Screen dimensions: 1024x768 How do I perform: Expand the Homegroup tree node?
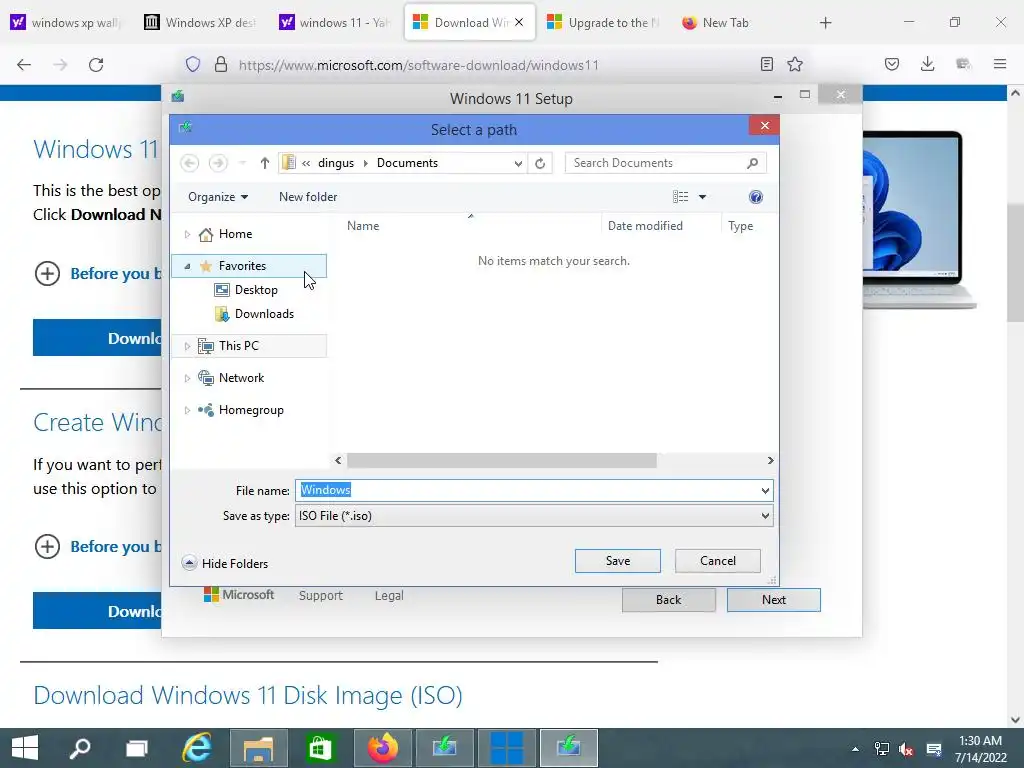click(x=187, y=410)
